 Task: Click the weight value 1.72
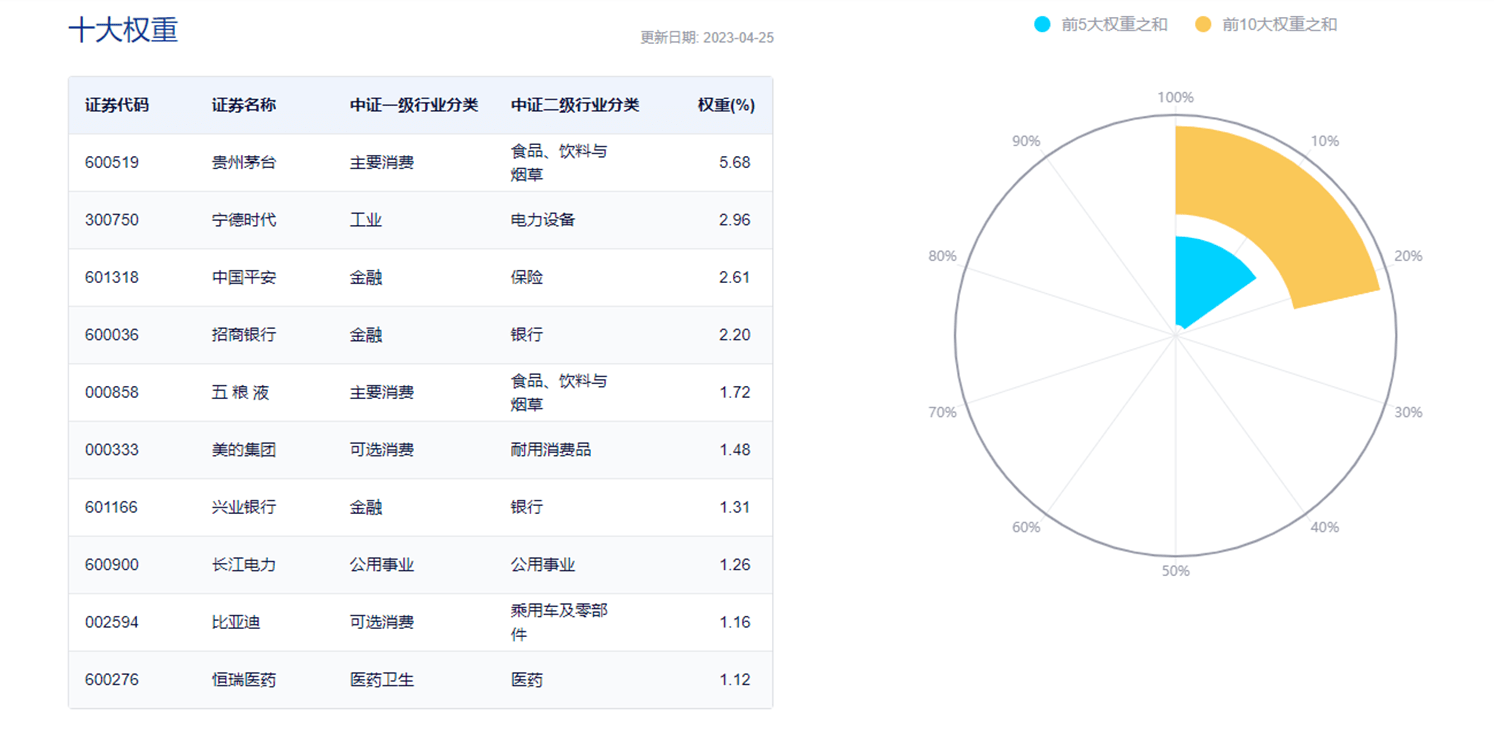(734, 392)
